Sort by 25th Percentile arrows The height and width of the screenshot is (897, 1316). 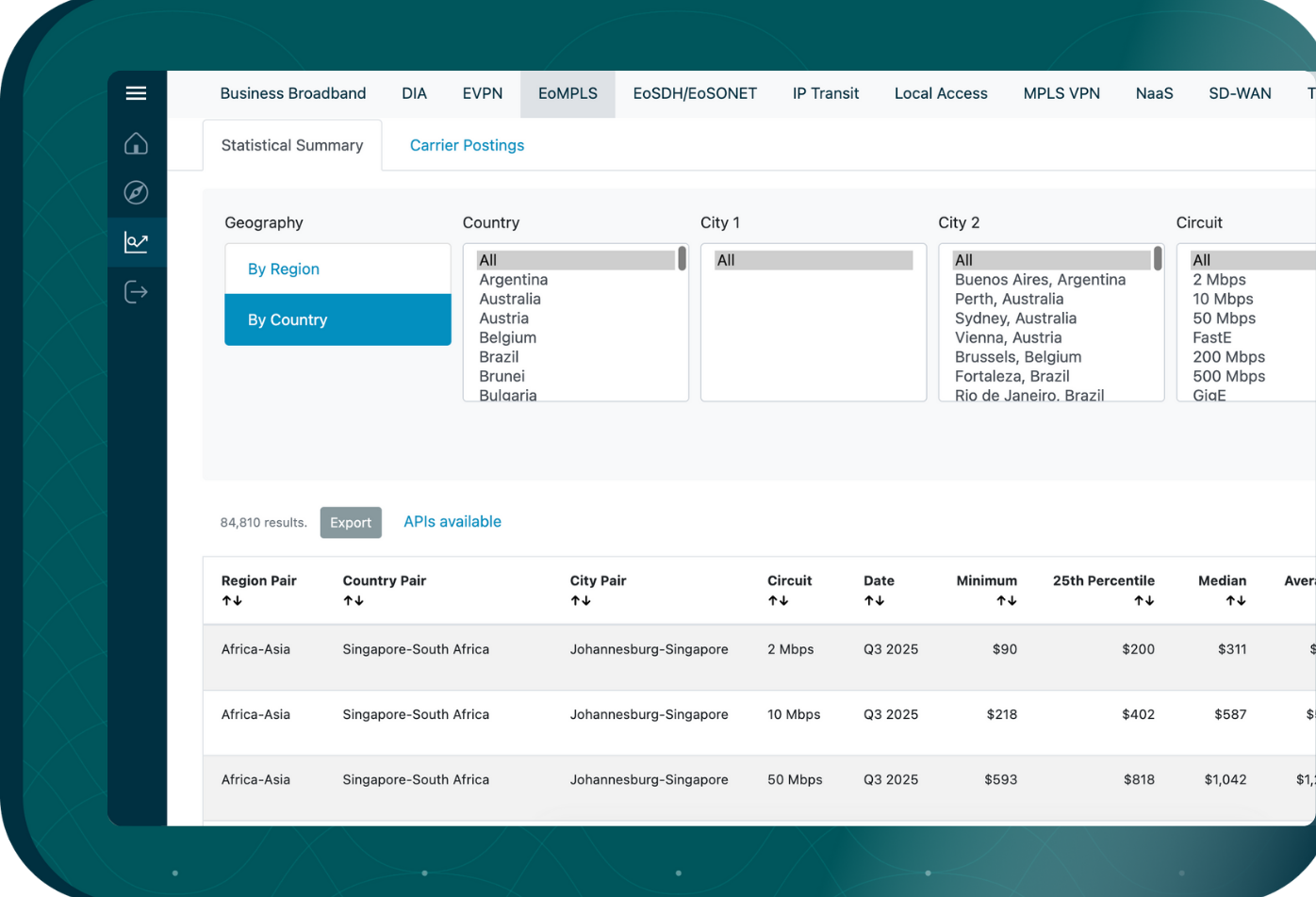(1143, 601)
